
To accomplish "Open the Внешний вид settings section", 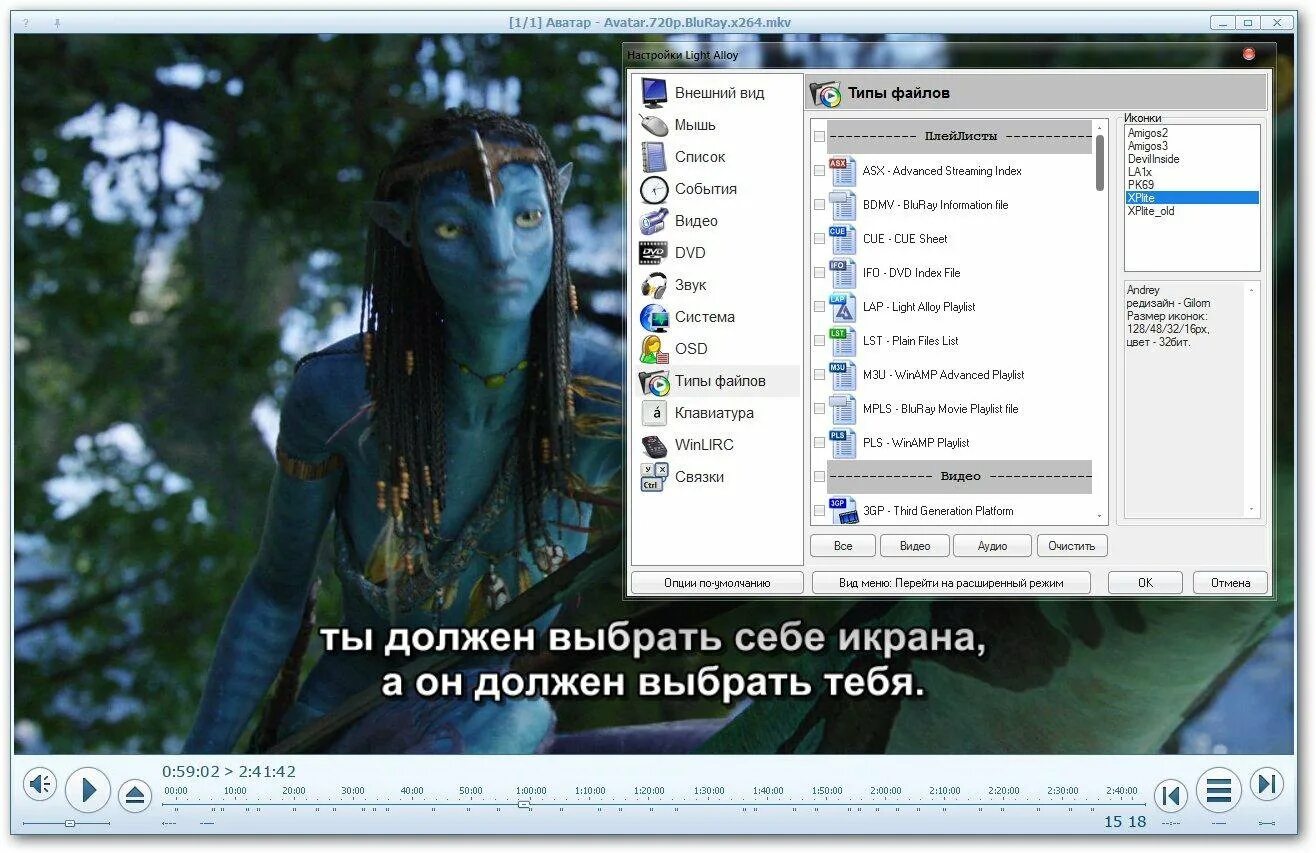I will click(716, 93).
